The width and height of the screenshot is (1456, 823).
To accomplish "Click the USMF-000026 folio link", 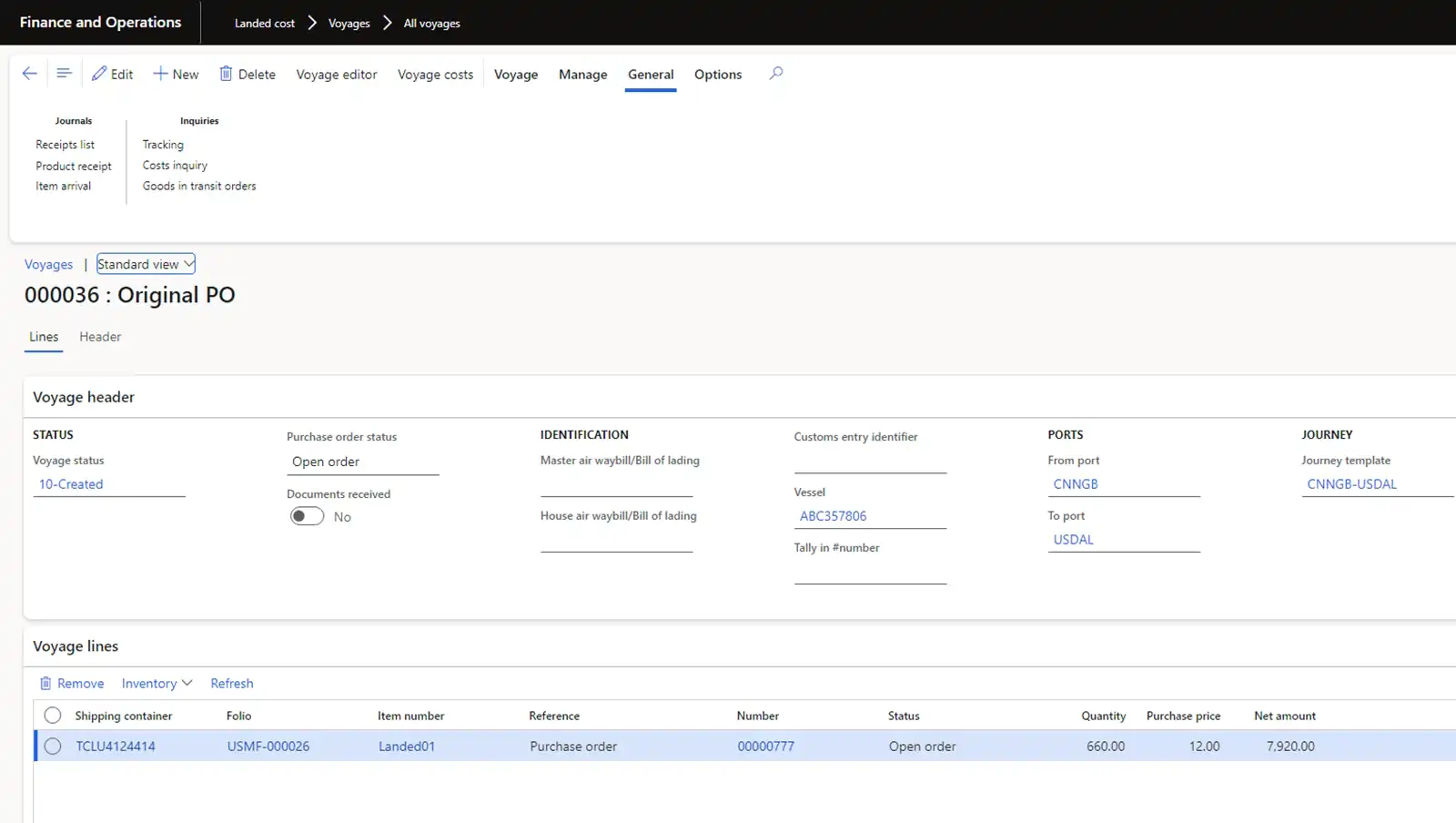I will (x=268, y=747).
